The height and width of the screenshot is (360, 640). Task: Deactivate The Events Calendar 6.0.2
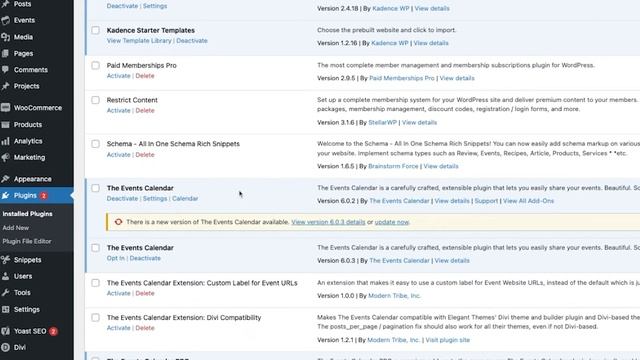pos(122,198)
